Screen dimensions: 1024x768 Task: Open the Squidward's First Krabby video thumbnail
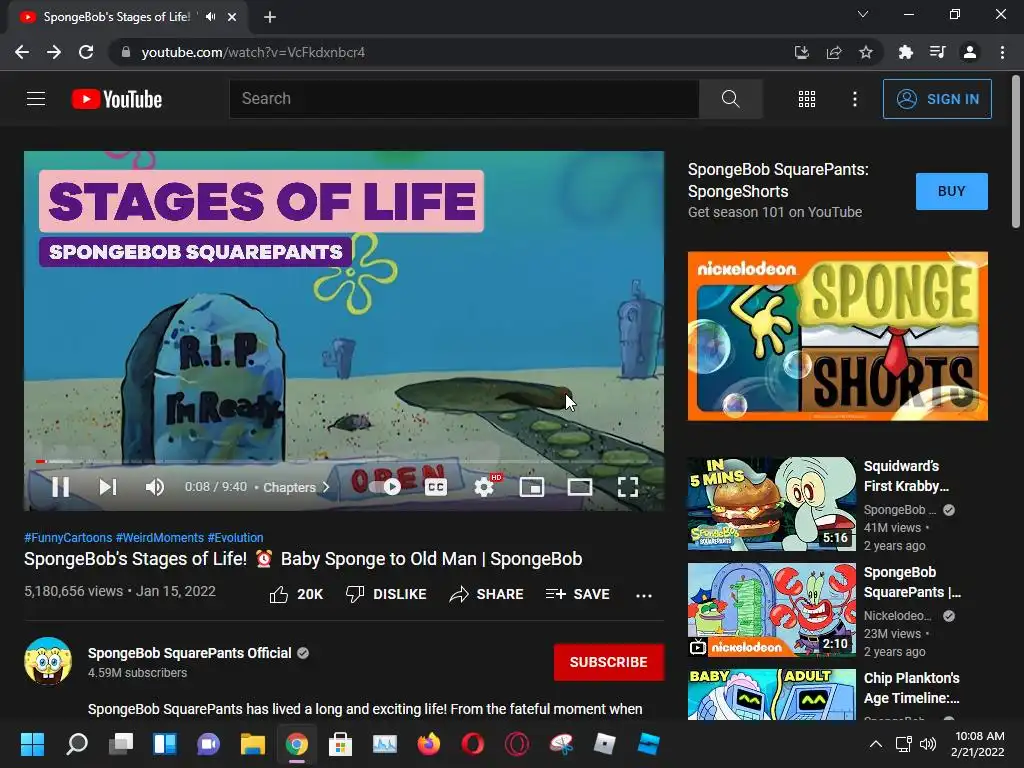772,504
